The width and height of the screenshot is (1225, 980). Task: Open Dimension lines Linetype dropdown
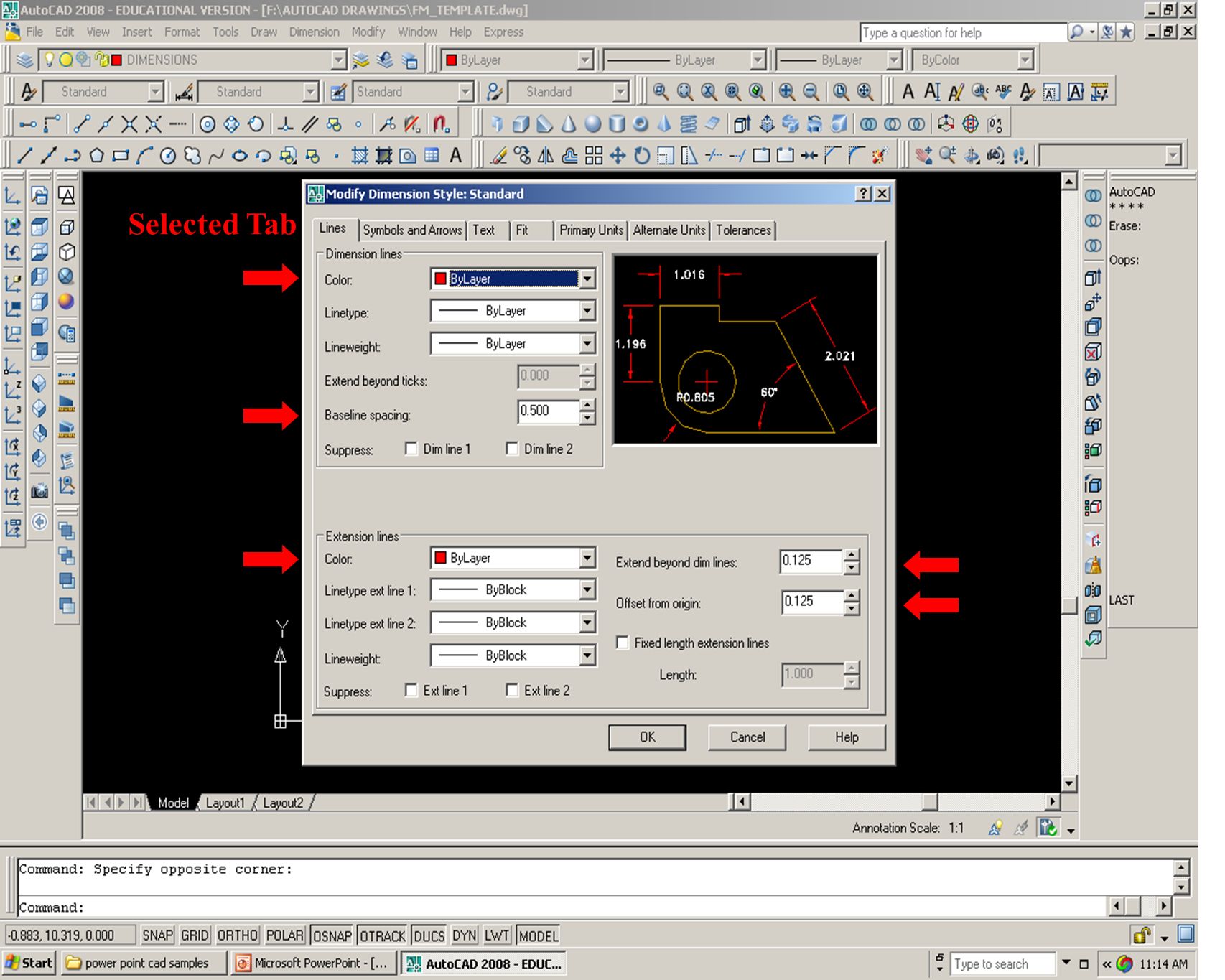pyautogui.click(x=587, y=311)
